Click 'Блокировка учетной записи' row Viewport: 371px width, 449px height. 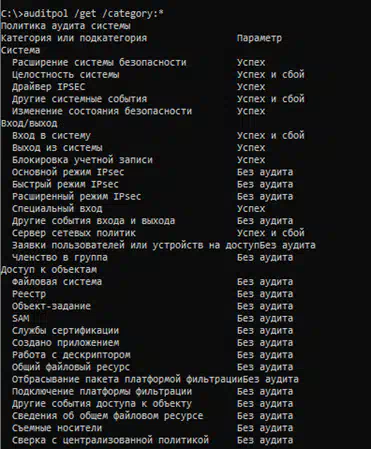82,160
